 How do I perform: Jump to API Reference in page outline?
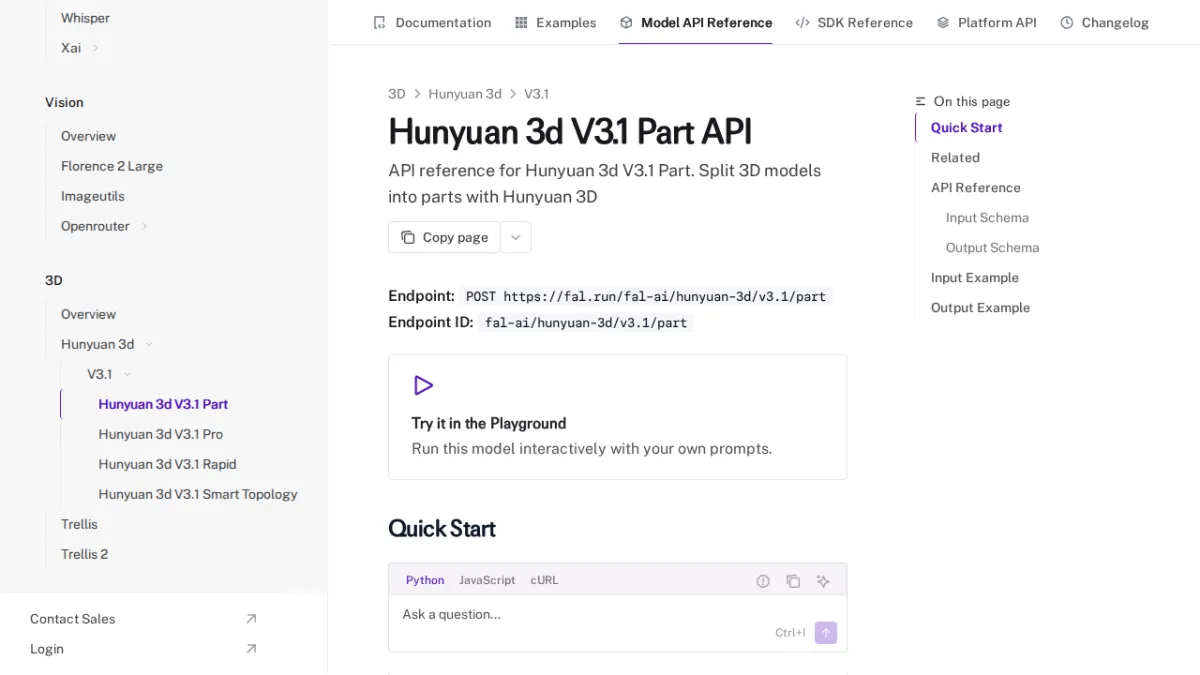pyautogui.click(x=976, y=187)
